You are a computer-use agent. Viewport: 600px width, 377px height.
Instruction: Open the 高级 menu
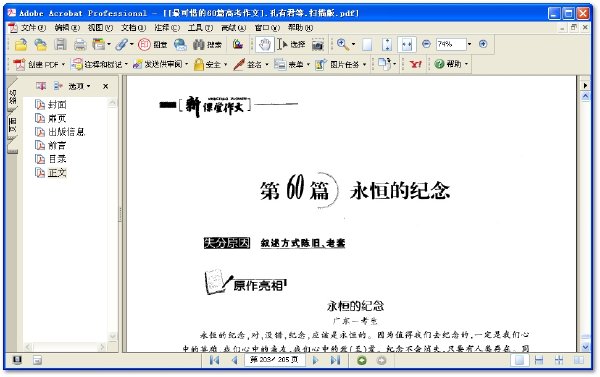[233, 28]
